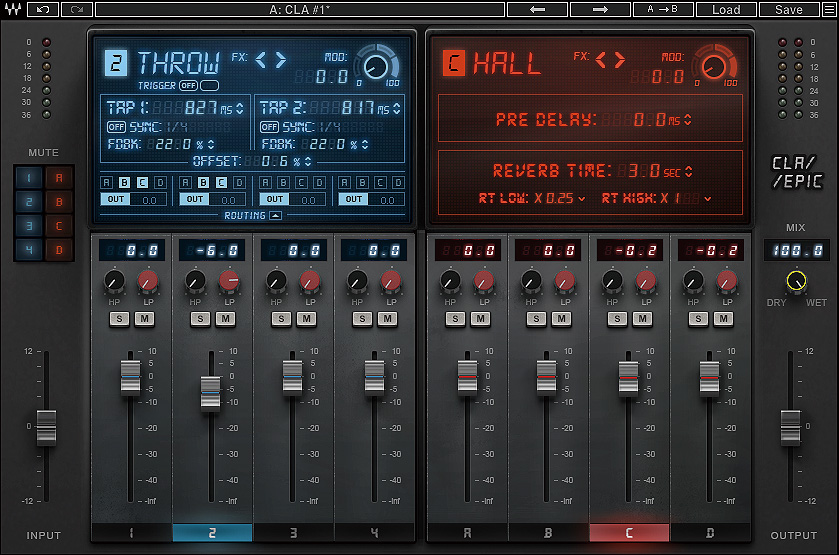Screen dimensions: 839x555
Task: Click the MIX value field 100.0
Action: click(x=797, y=250)
